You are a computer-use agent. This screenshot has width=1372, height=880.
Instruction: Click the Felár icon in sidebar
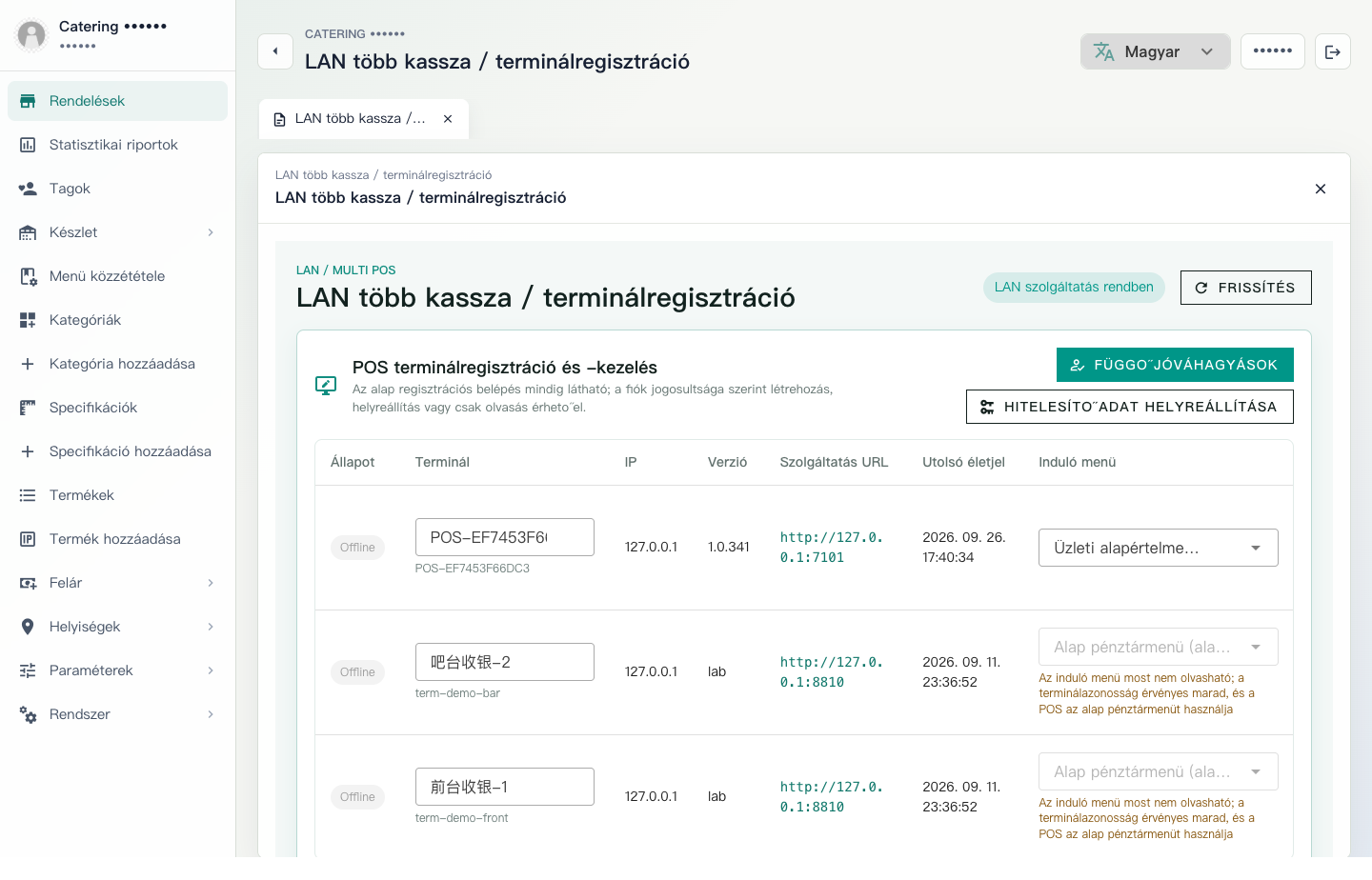[29, 583]
